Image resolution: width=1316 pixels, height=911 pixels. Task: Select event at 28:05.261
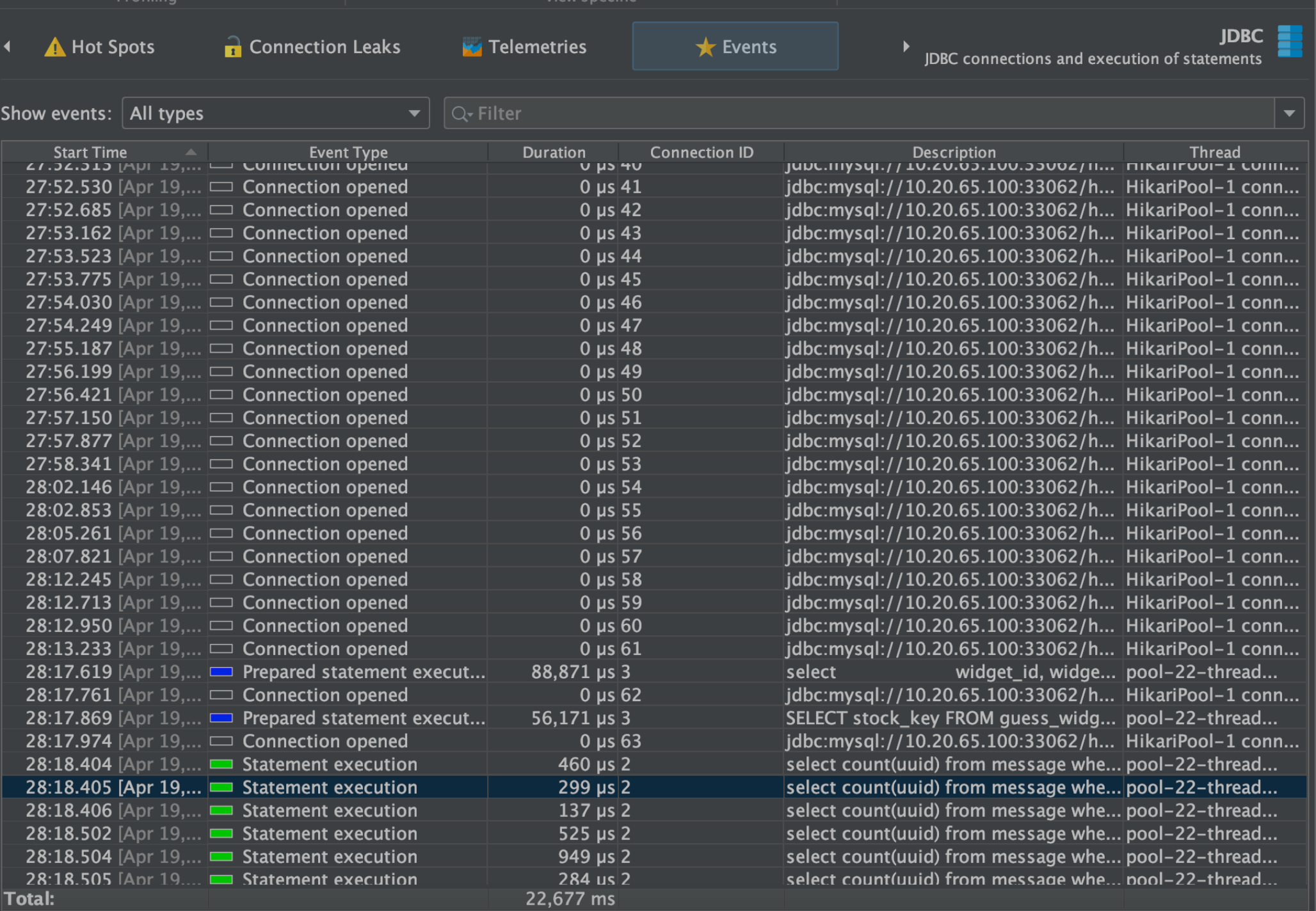pos(654,533)
